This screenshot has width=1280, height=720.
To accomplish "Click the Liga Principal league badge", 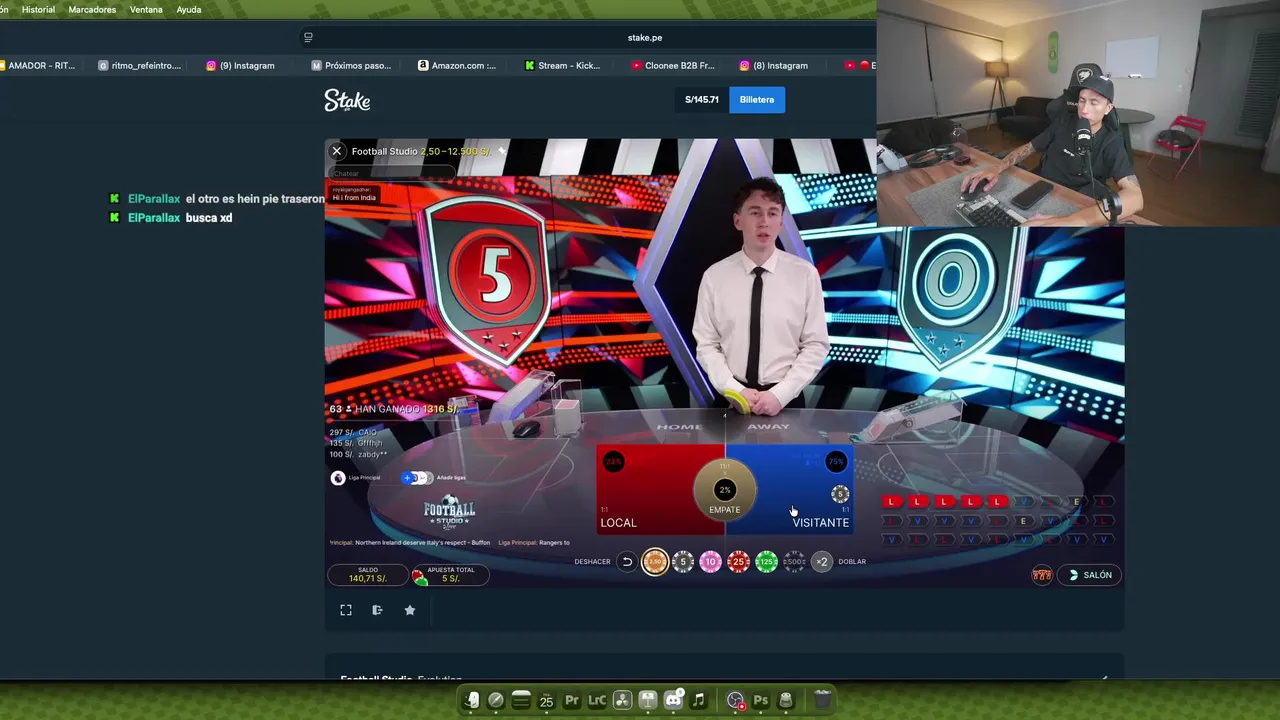I will click(338, 478).
